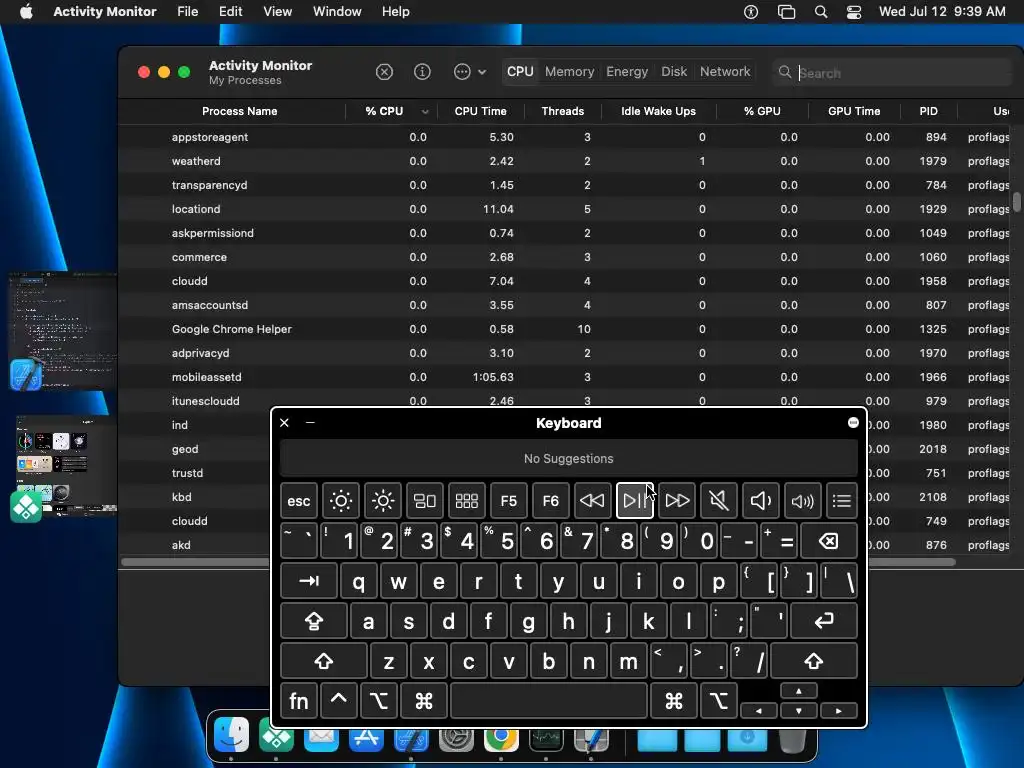Image resolution: width=1024 pixels, height=768 pixels.
Task: Tap the Mission Control key on the virtual keyboard
Action: 425,501
